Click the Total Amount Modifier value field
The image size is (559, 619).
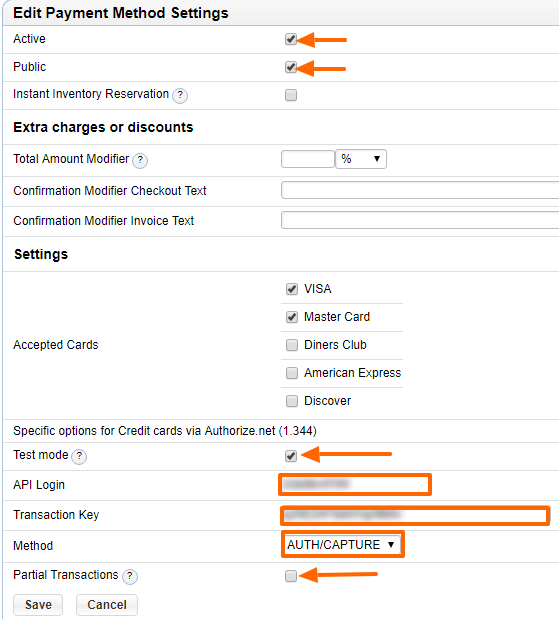point(308,159)
